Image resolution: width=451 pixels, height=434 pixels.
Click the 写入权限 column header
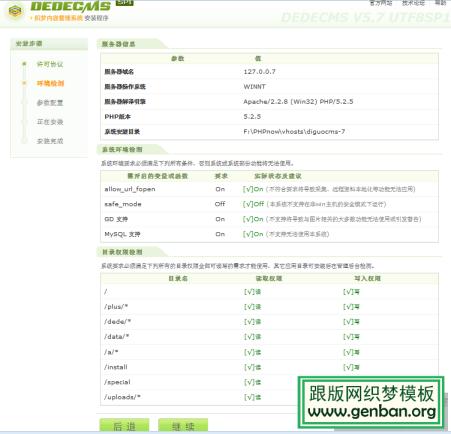[367, 278]
